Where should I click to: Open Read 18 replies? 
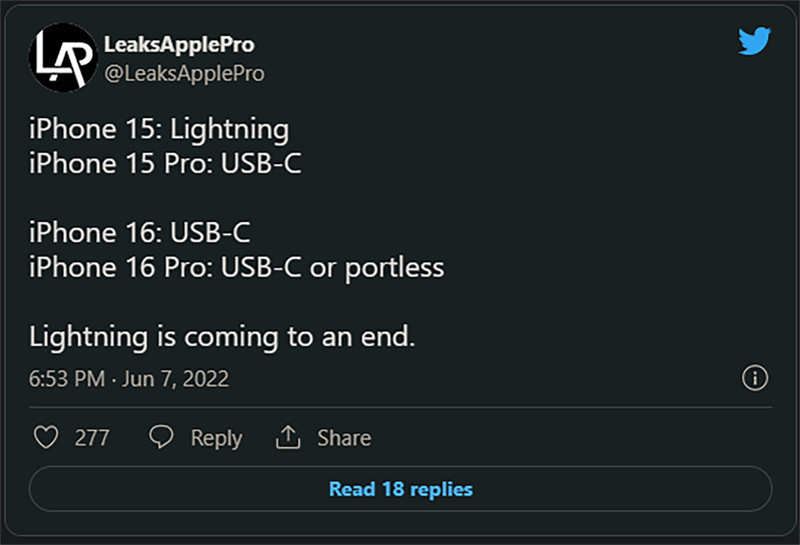tap(401, 489)
